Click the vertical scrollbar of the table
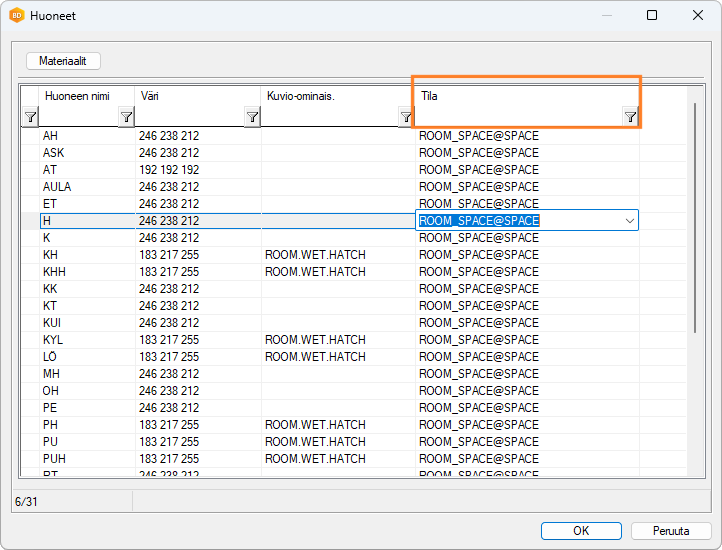 695,220
